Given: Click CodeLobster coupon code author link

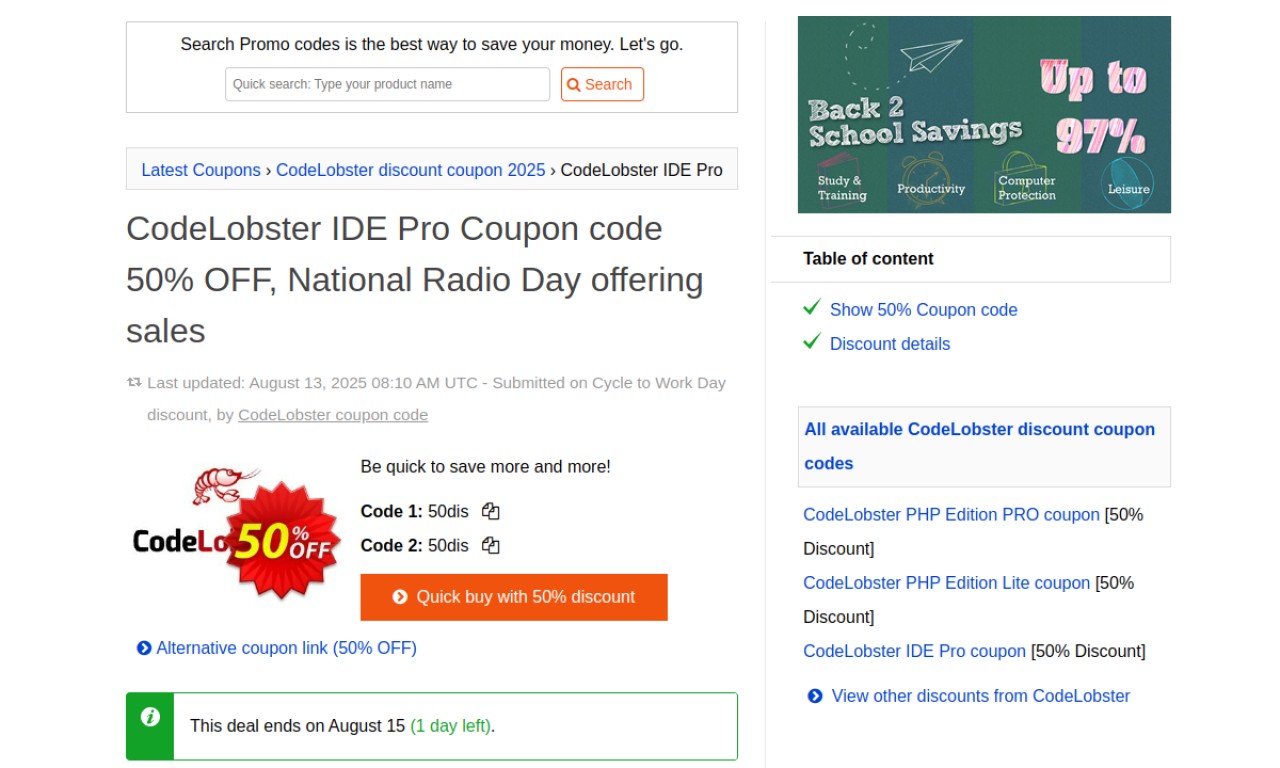Looking at the screenshot, I should pos(333,415).
